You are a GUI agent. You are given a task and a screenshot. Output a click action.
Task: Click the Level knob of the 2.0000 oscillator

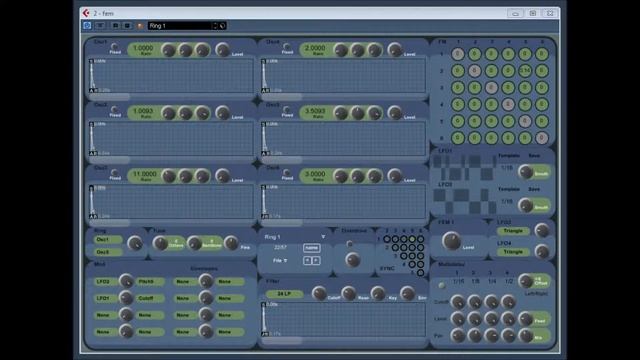(395, 50)
